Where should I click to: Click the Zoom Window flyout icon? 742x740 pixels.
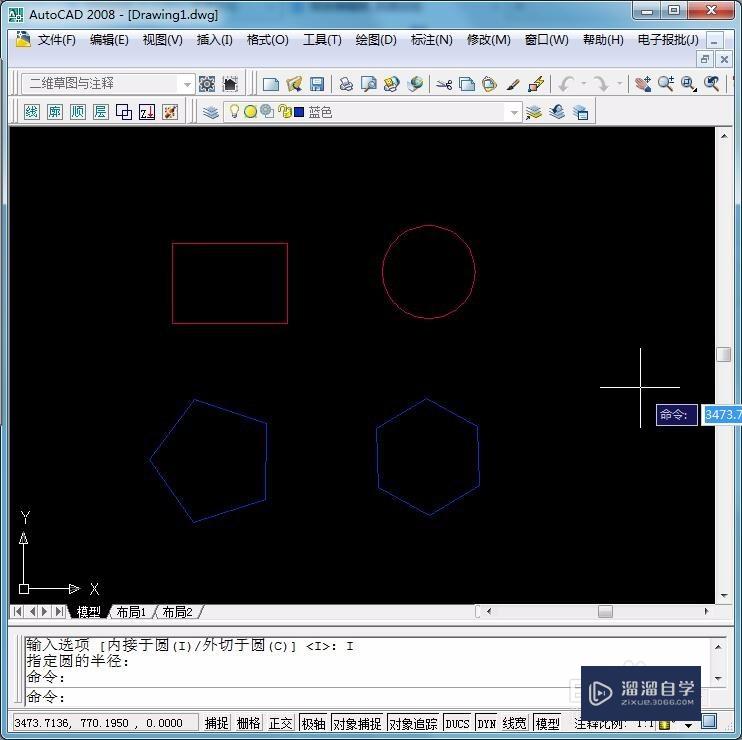[x=689, y=84]
